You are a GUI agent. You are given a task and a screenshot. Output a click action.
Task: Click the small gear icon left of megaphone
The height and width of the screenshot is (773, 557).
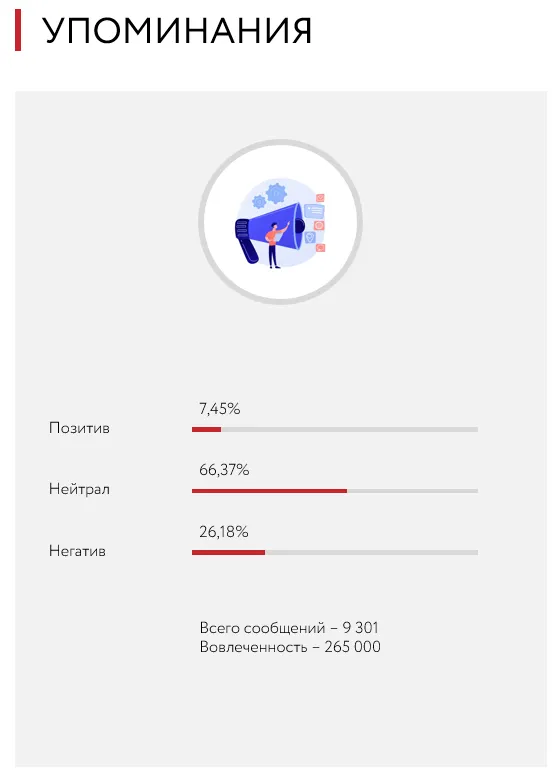pyautogui.click(x=259, y=202)
